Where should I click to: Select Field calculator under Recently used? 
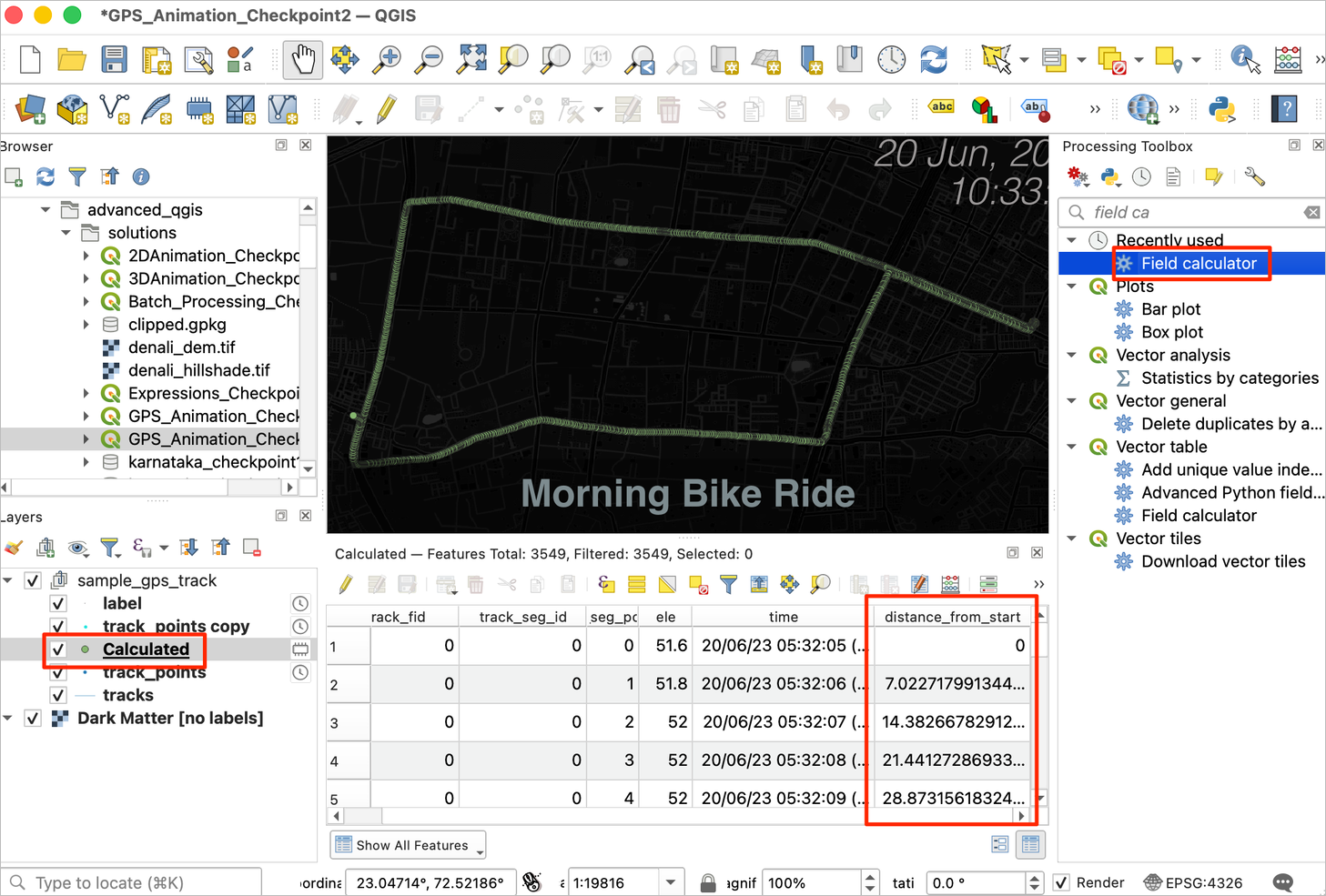1198,264
